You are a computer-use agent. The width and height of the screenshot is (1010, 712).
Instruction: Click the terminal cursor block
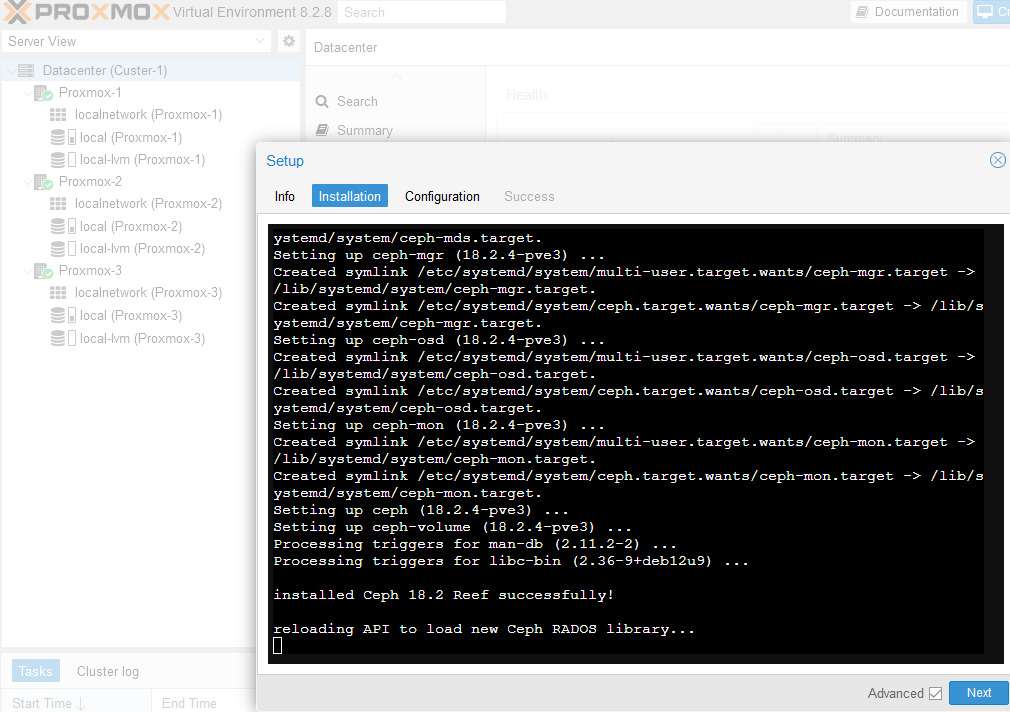click(278, 645)
